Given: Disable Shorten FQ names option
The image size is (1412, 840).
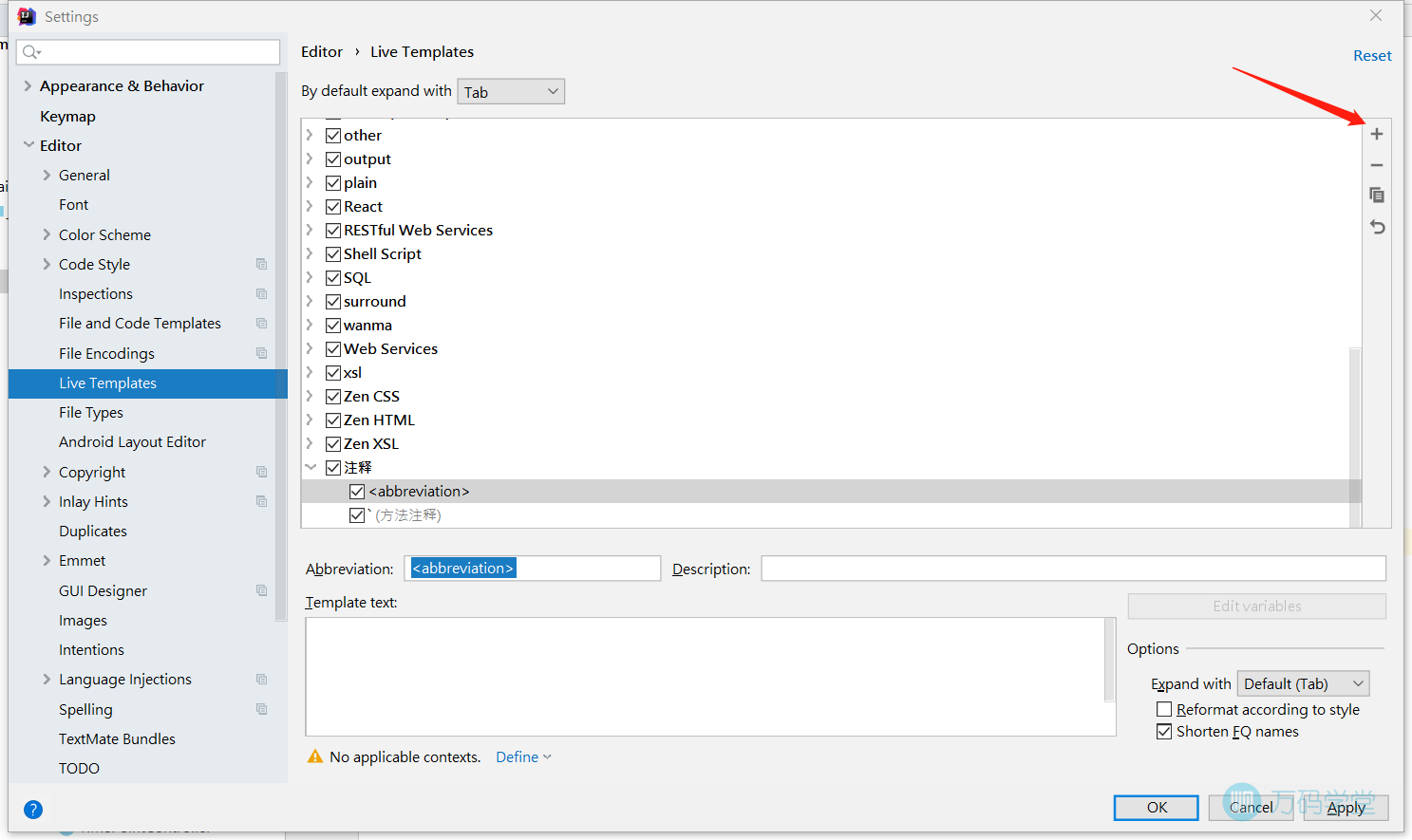Looking at the screenshot, I should [x=1164, y=732].
